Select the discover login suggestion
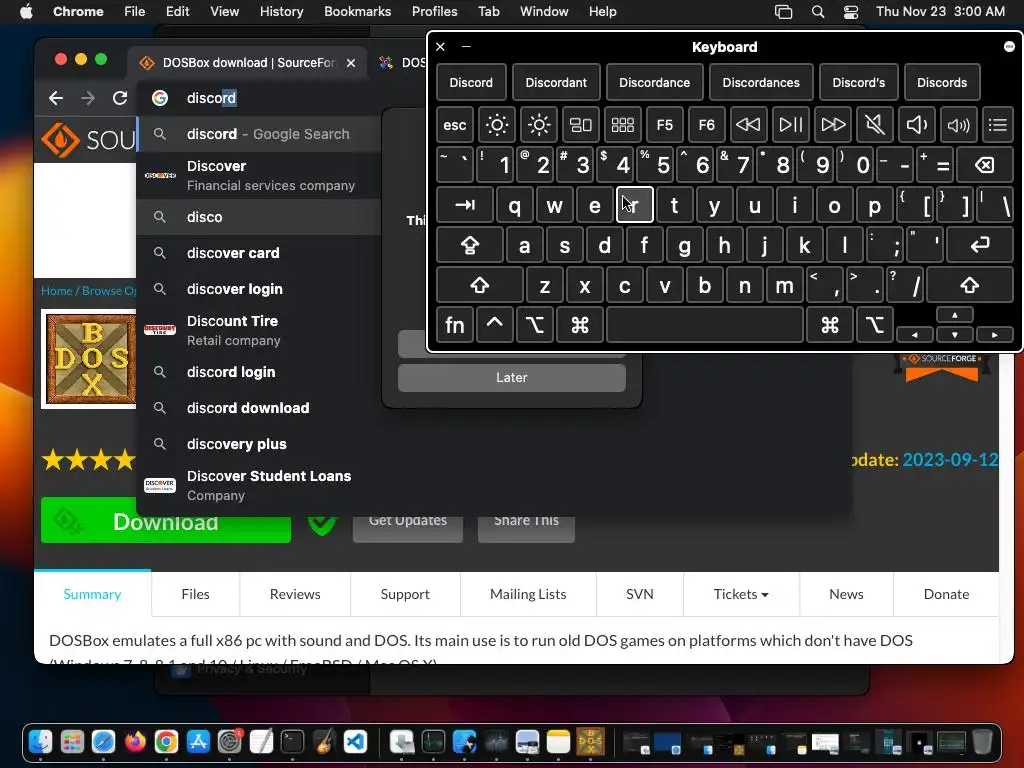Image resolution: width=1024 pixels, height=768 pixels. (259, 289)
